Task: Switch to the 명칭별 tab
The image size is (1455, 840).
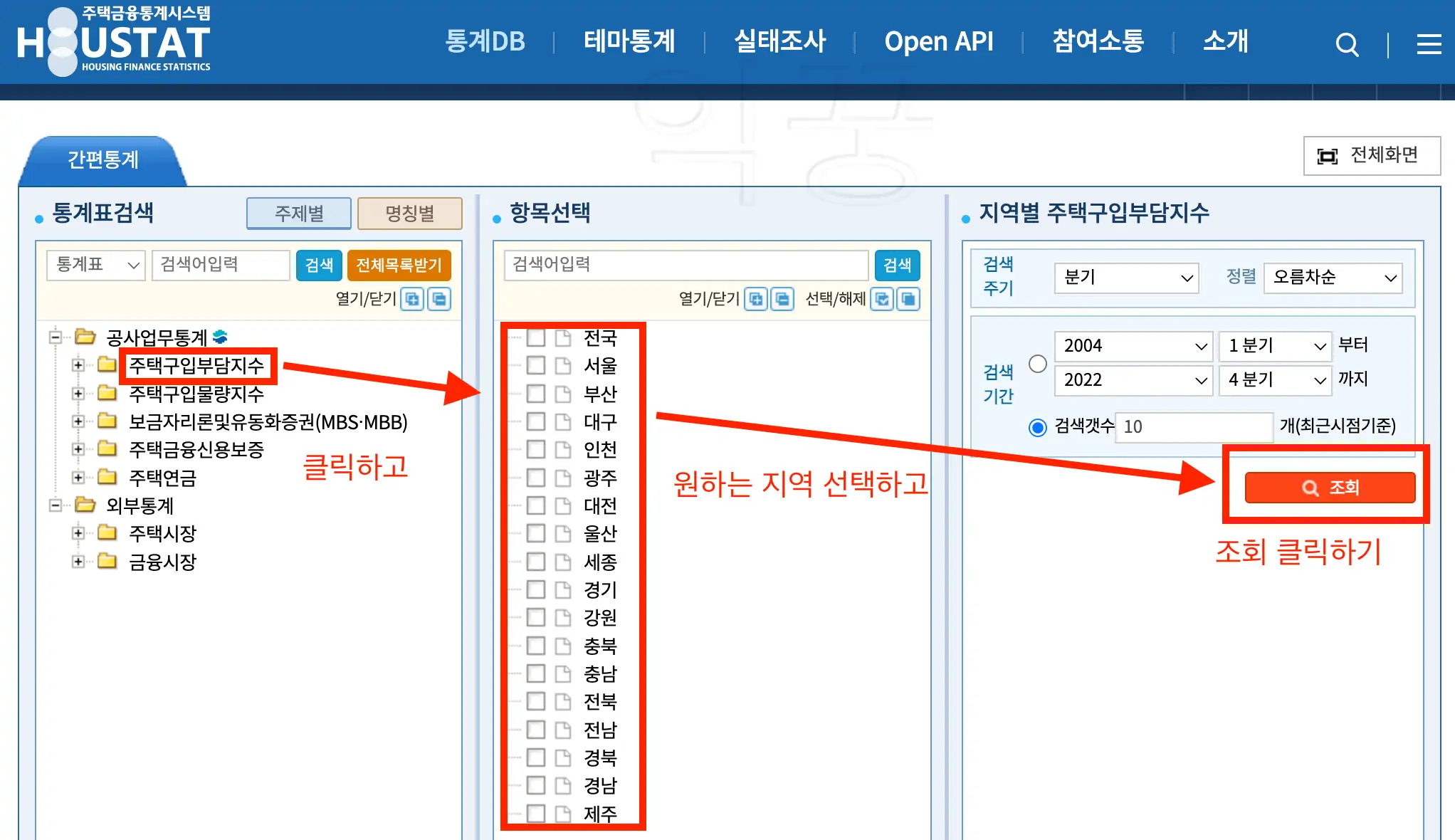Action: pyautogui.click(x=410, y=214)
